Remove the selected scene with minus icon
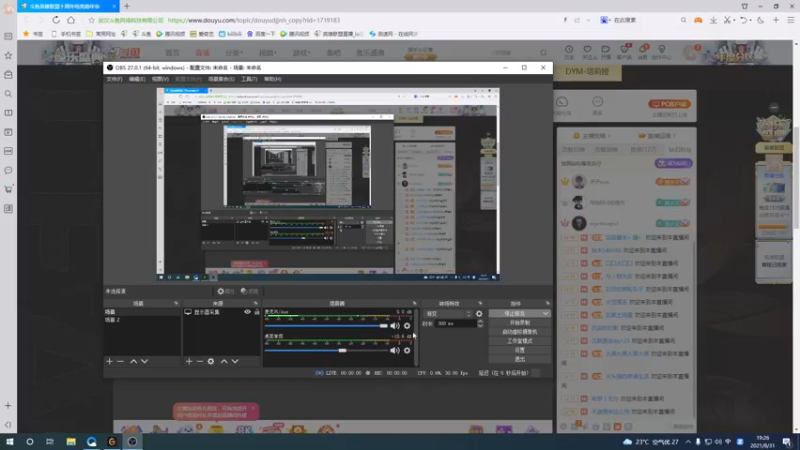The height and width of the screenshot is (450, 800). pos(120,361)
